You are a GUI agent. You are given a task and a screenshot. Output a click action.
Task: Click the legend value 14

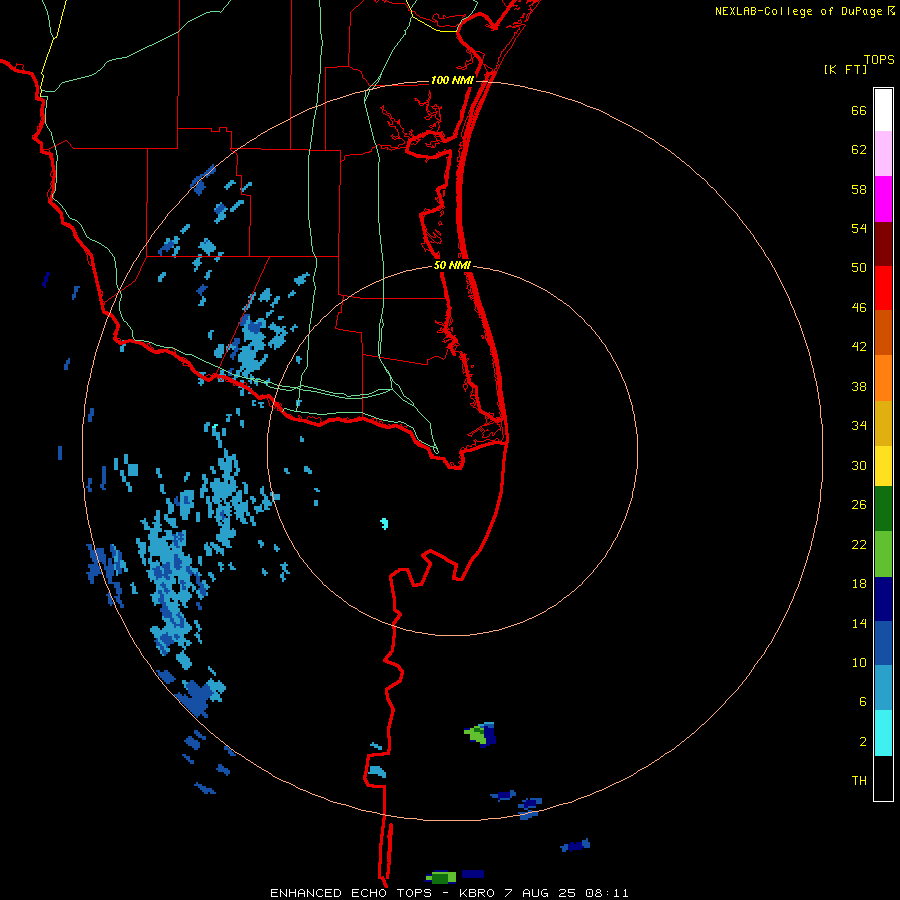(x=859, y=623)
